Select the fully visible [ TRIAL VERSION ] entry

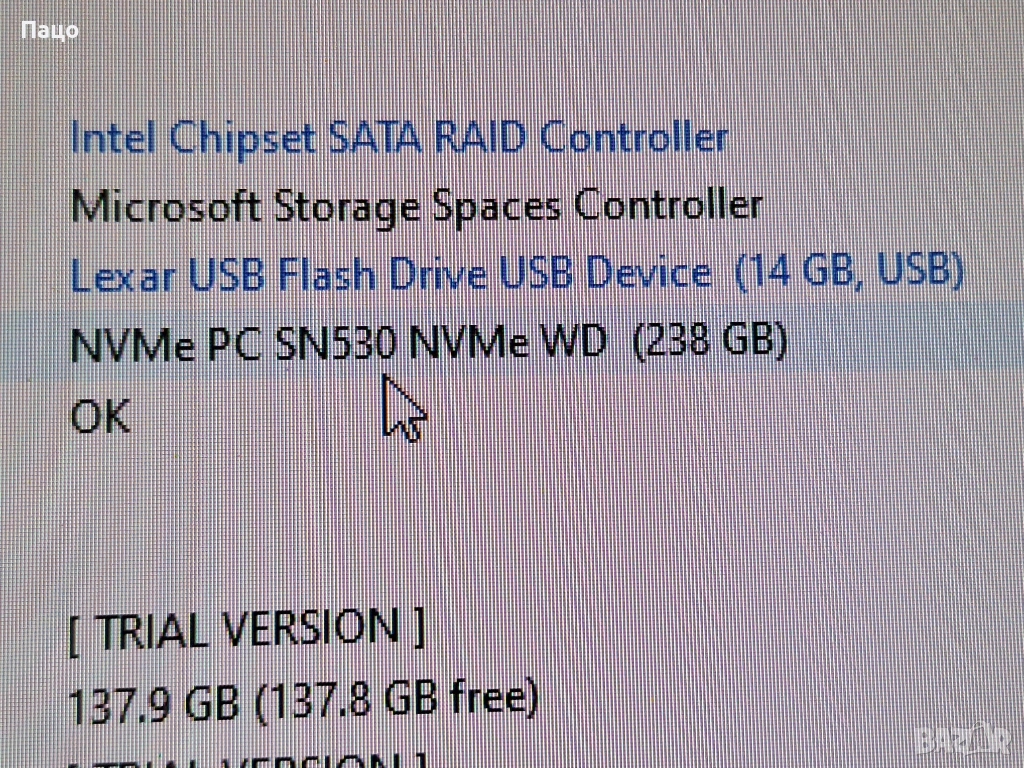coord(247,630)
